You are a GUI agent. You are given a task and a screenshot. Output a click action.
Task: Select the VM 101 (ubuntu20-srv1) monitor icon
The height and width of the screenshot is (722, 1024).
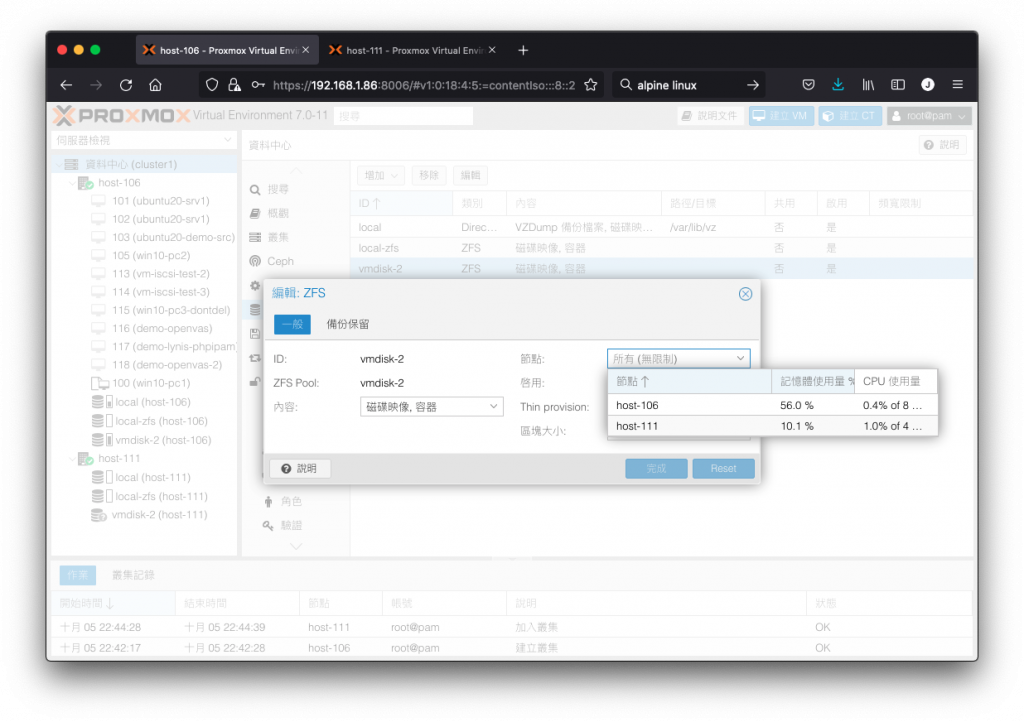[x=99, y=201]
